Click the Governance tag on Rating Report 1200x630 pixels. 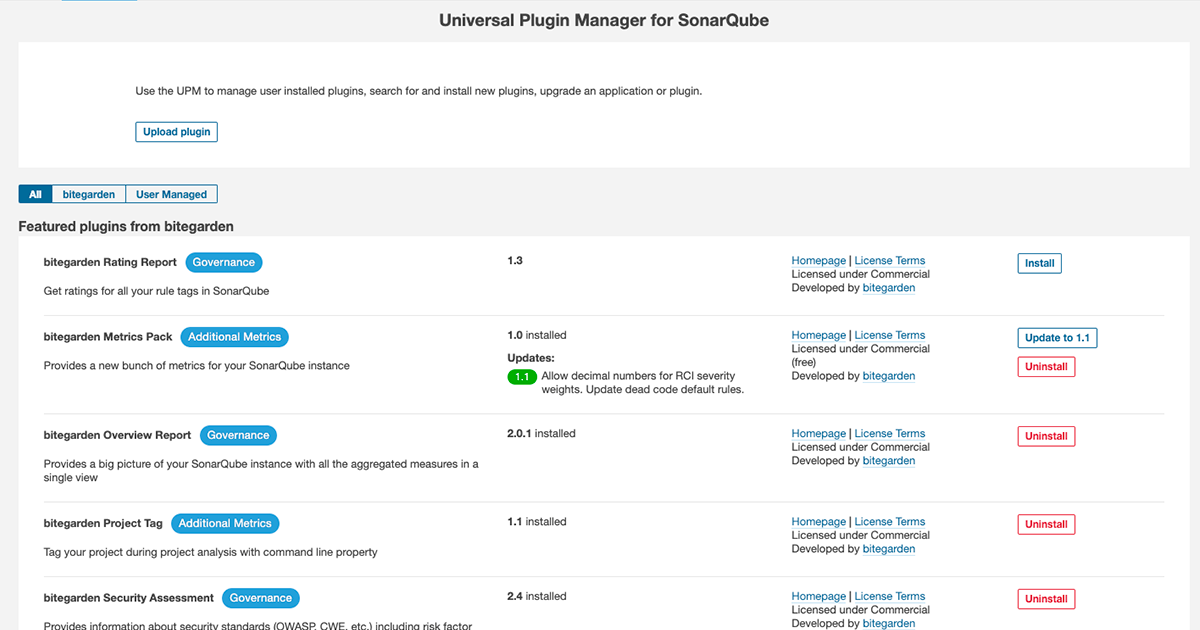click(224, 262)
